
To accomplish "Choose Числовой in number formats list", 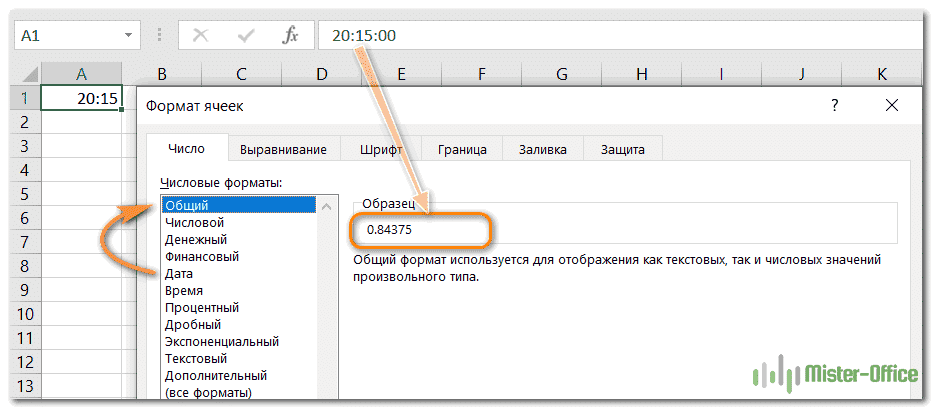I will point(194,222).
